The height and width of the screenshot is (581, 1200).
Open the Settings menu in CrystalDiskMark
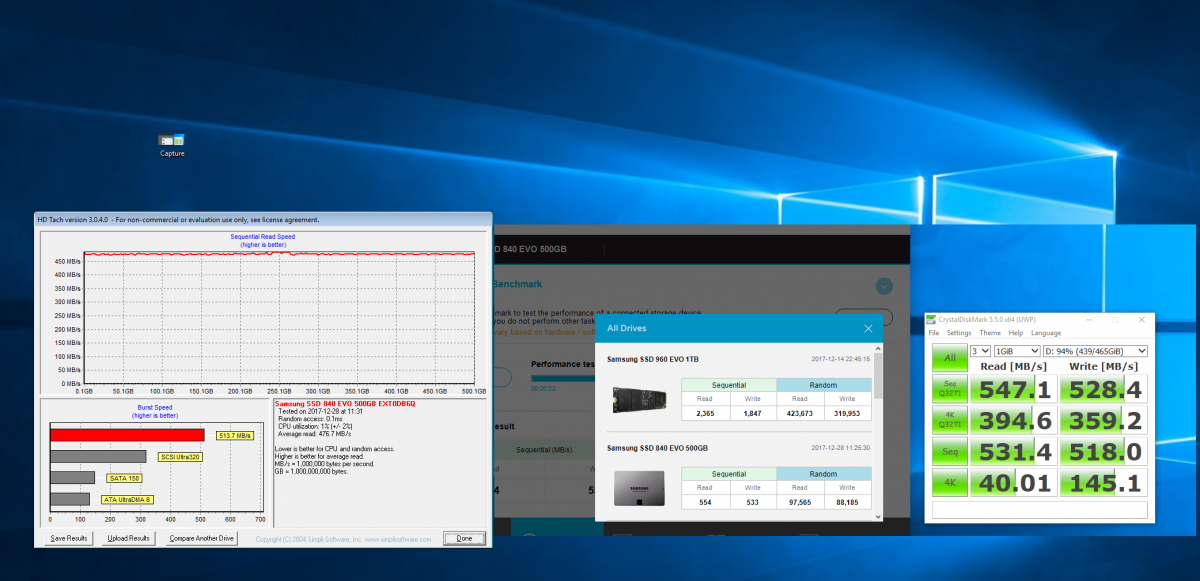[959, 333]
